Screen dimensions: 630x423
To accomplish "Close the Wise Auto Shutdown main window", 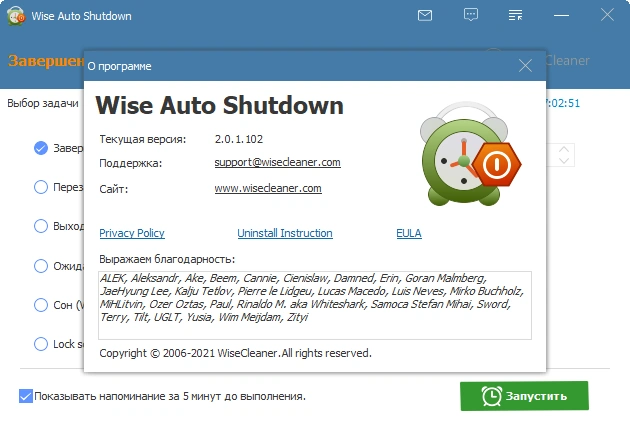I will click(x=607, y=15).
